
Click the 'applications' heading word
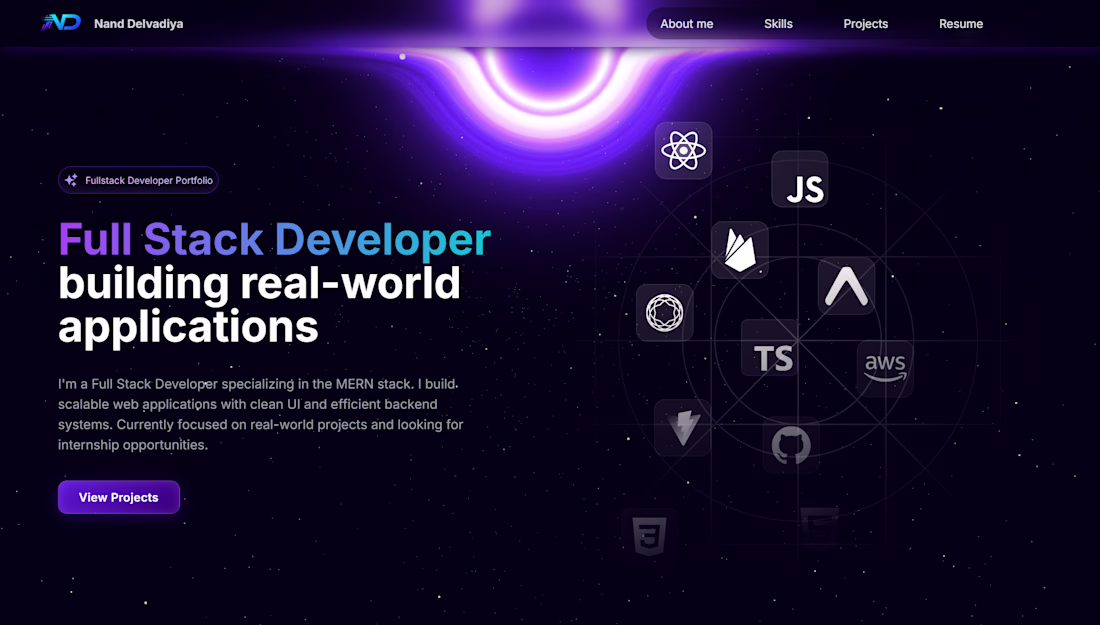pos(188,327)
